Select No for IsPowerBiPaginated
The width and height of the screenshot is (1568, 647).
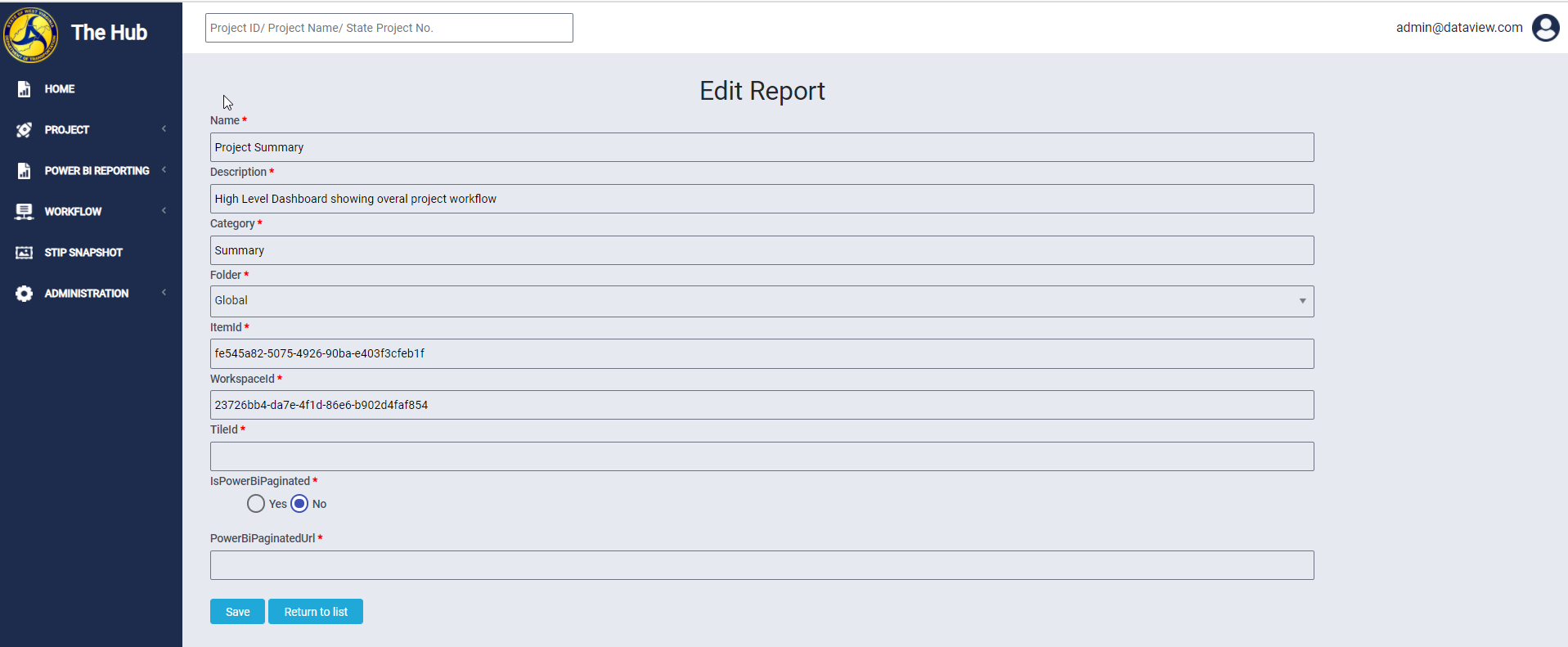pos(299,504)
